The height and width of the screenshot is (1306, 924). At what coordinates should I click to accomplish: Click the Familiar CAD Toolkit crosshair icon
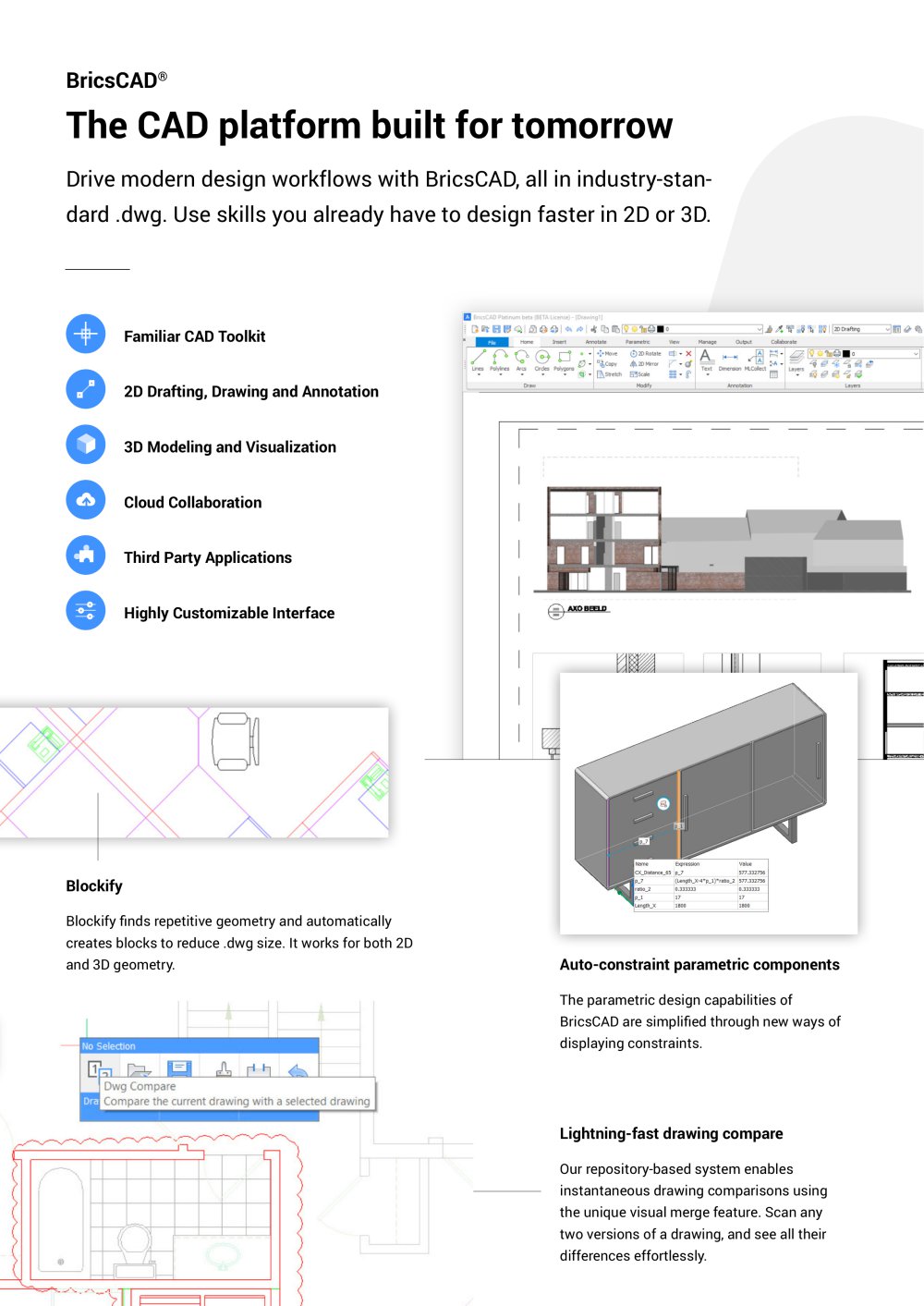[x=86, y=333]
